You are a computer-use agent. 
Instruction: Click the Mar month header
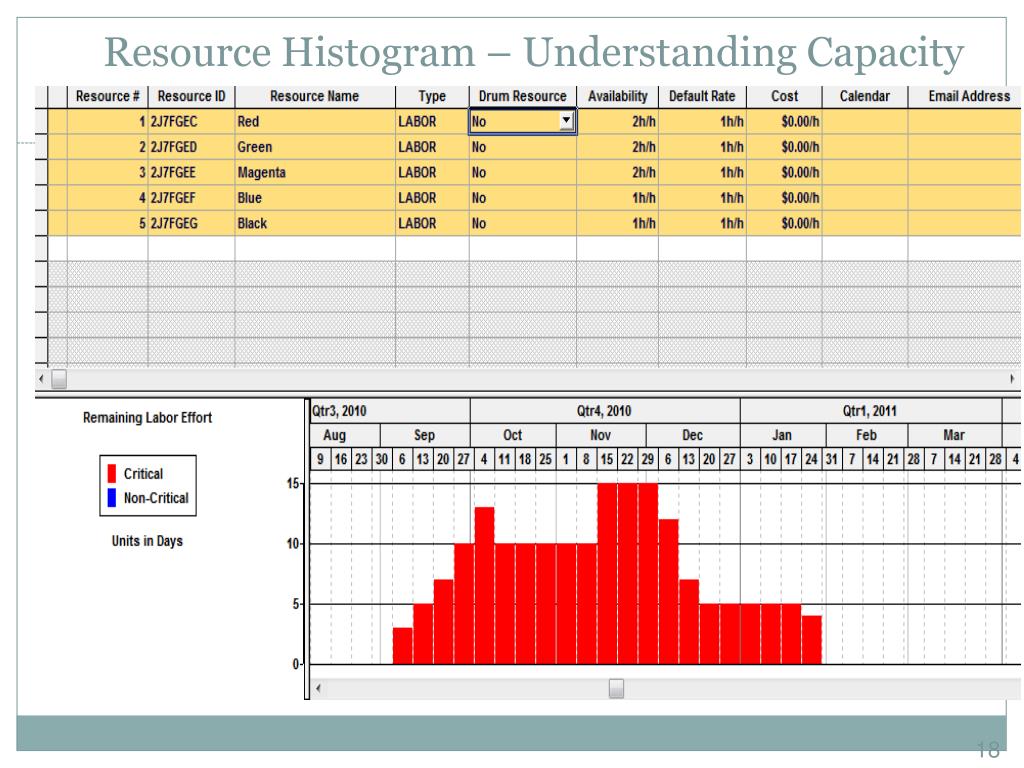click(954, 435)
